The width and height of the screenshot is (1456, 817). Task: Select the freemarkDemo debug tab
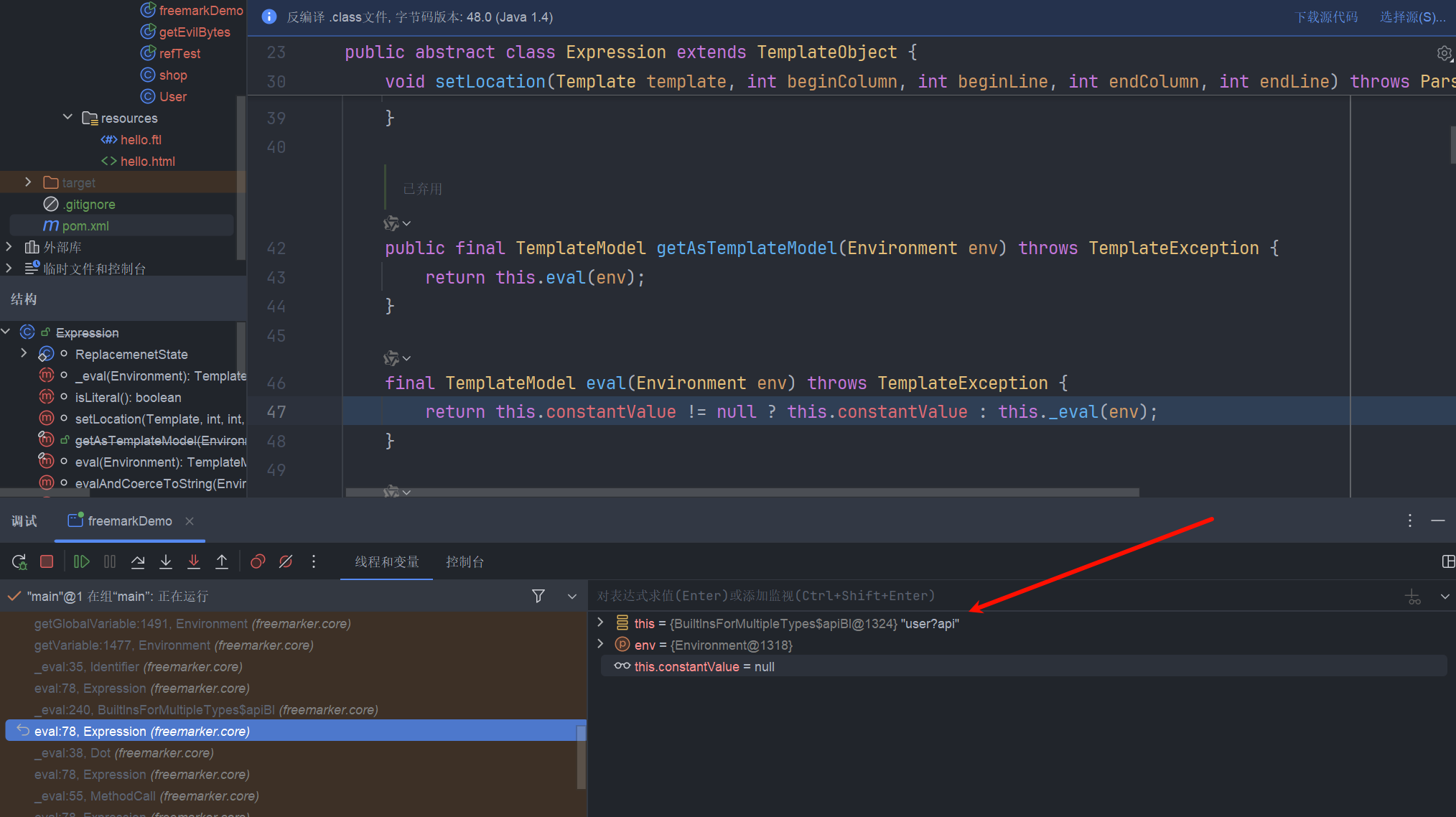(x=129, y=521)
